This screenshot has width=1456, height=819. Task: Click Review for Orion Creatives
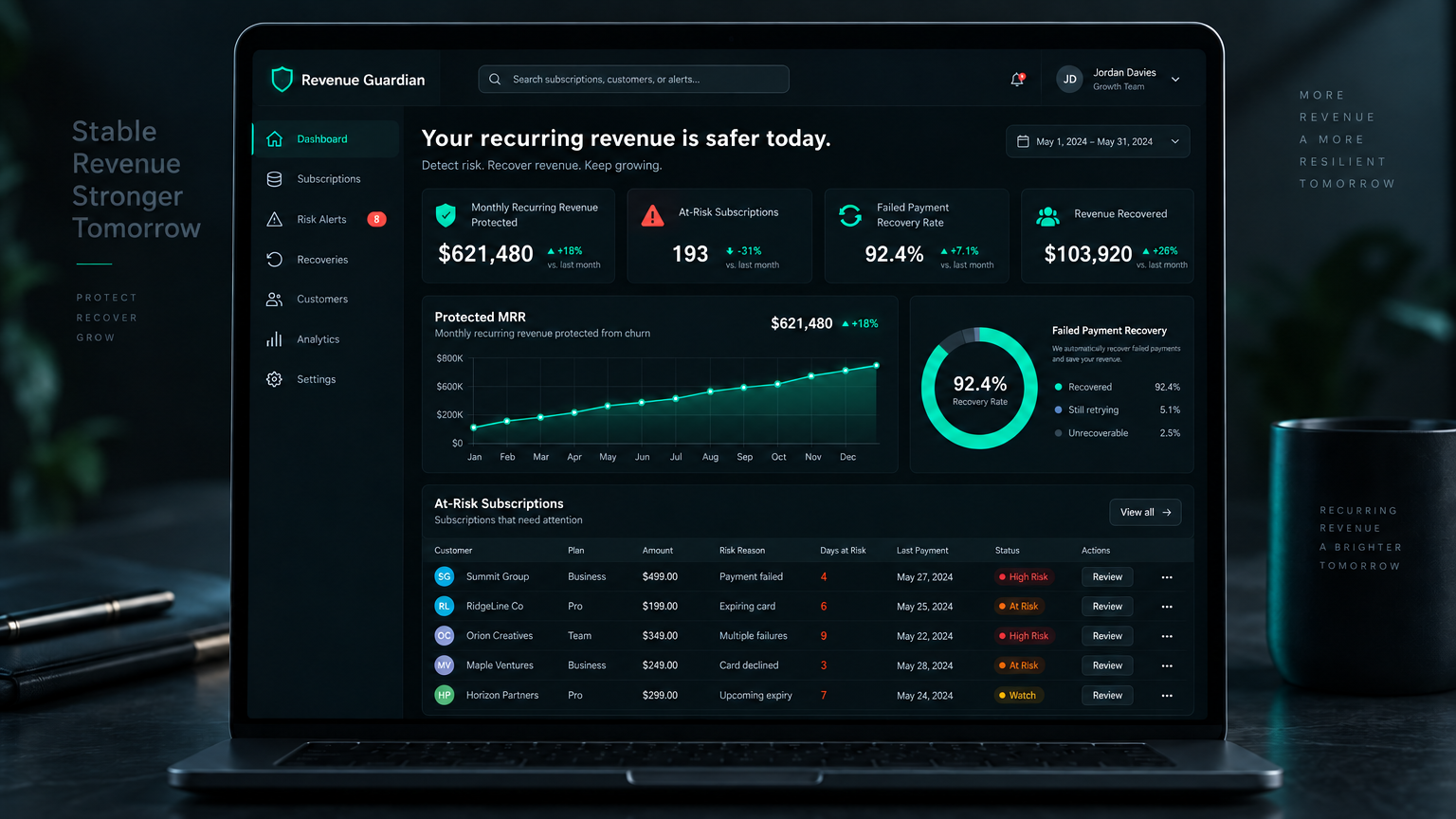[x=1106, y=636]
